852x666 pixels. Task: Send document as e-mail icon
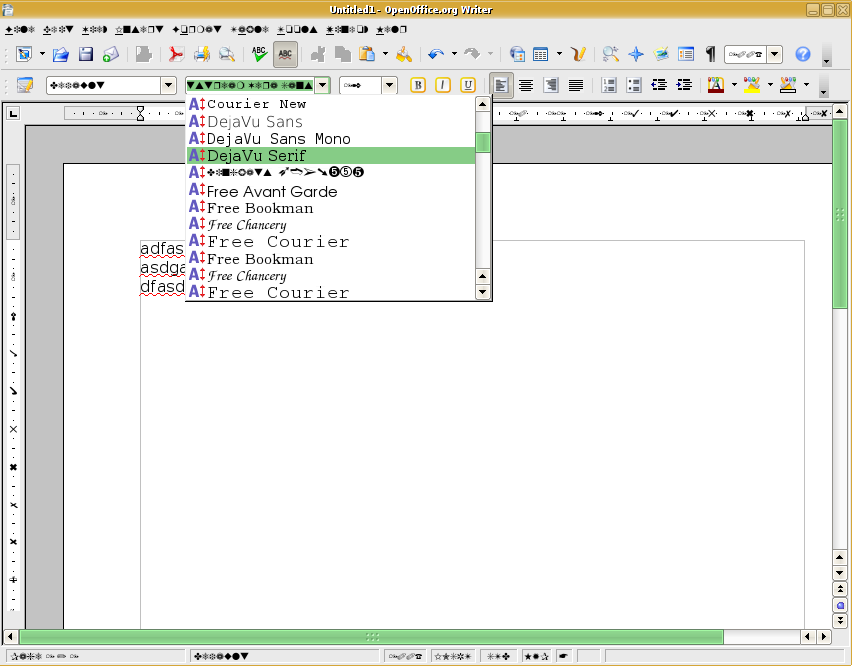click(111, 54)
